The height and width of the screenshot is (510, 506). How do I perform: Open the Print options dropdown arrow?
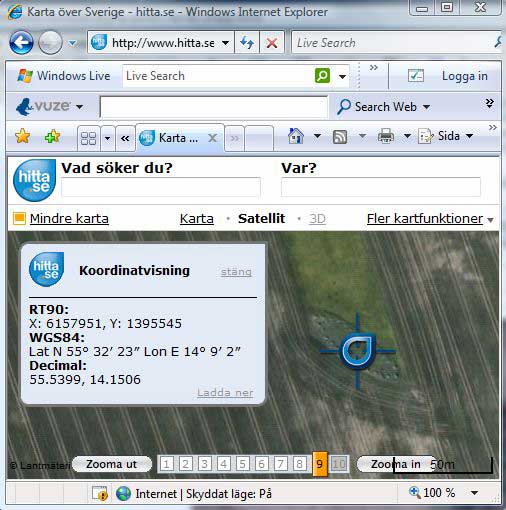coord(407,136)
